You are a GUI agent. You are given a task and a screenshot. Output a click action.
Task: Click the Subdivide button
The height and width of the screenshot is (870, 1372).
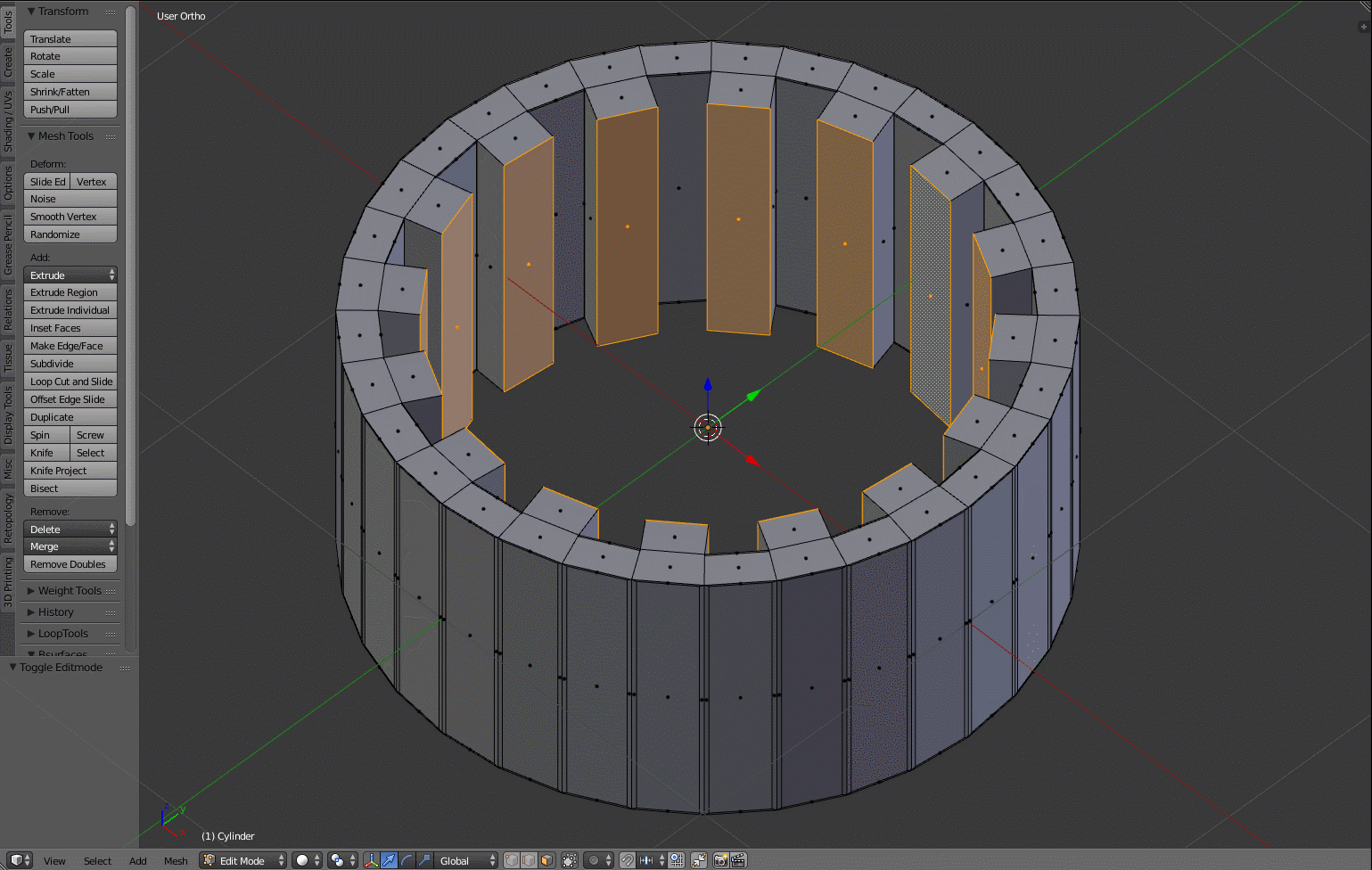point(70,363)
